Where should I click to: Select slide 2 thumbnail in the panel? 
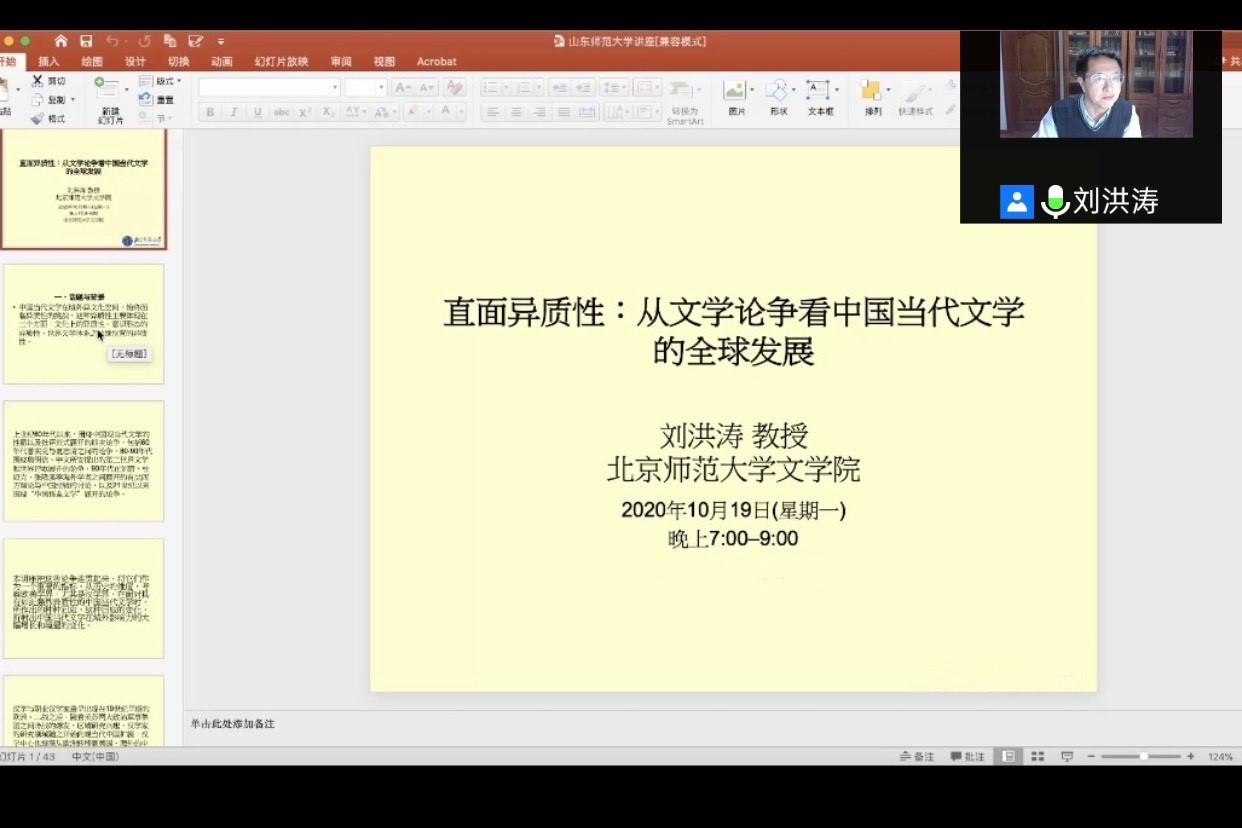point(83,324)
